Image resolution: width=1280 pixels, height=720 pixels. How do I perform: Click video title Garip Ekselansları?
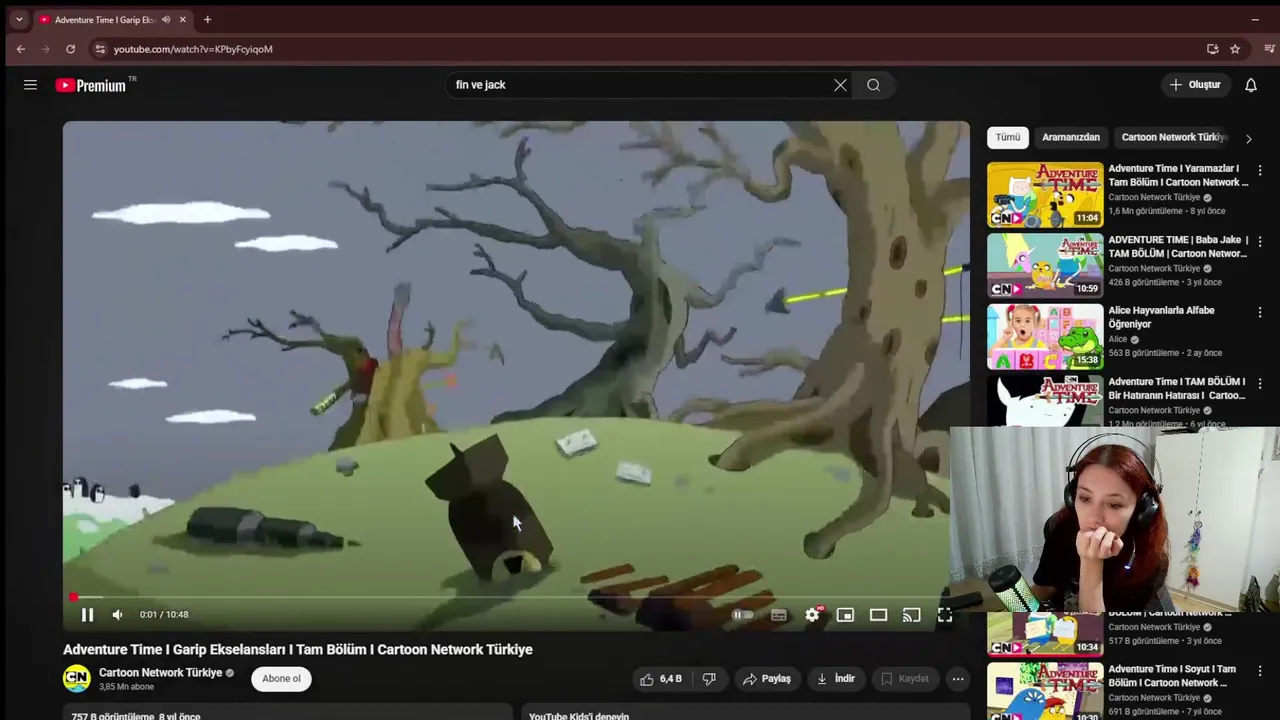298,650
